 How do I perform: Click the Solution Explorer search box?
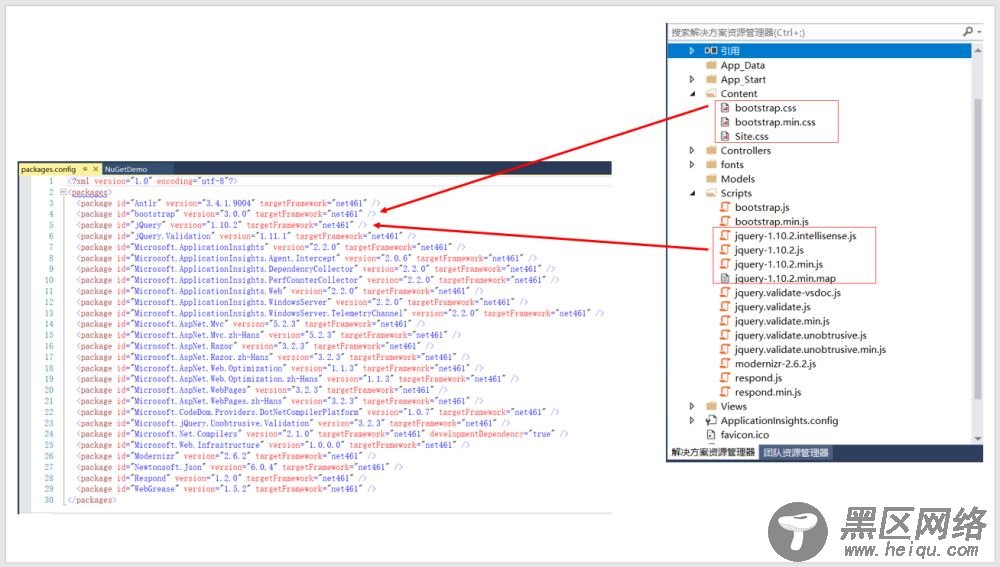click(815, 32)
